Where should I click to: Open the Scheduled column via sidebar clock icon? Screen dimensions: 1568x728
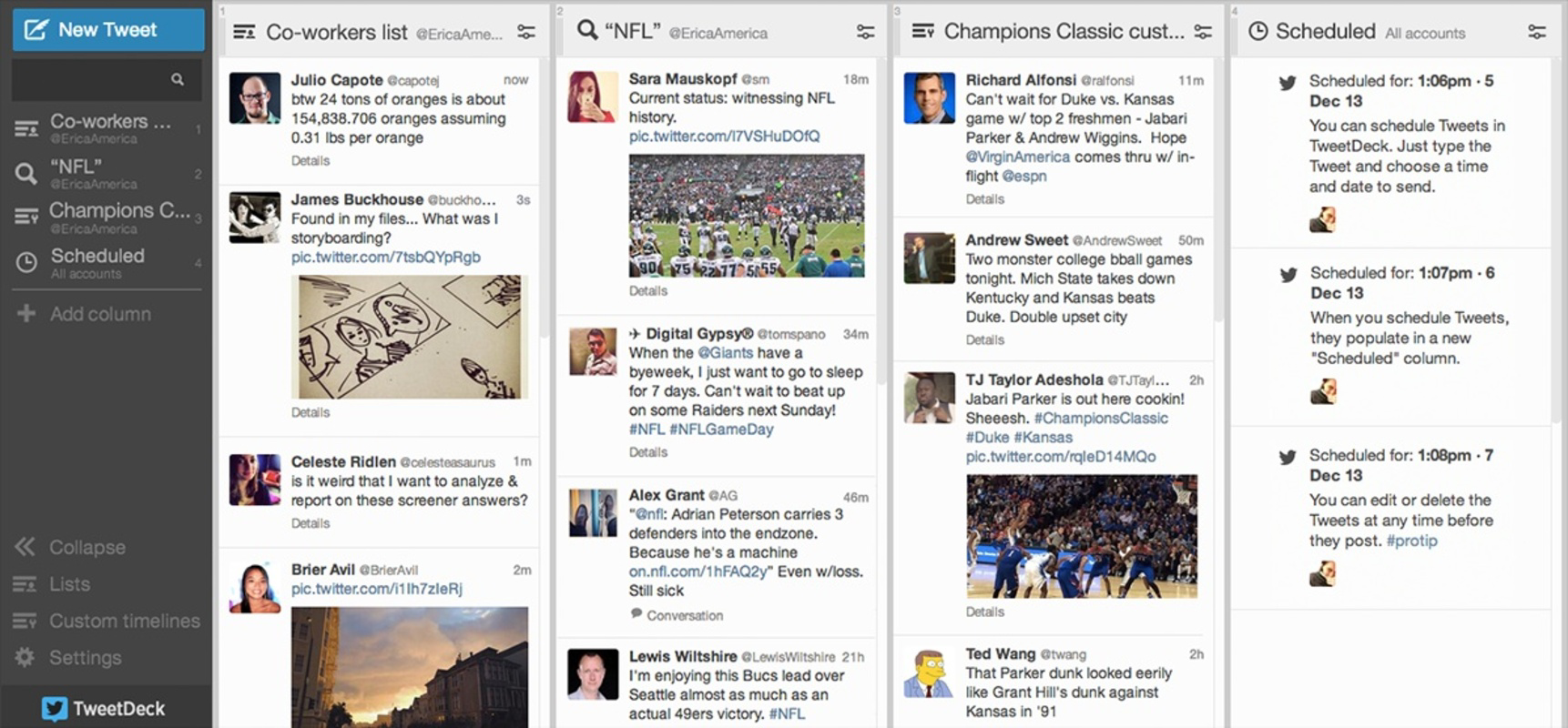[x=25, y=261]
